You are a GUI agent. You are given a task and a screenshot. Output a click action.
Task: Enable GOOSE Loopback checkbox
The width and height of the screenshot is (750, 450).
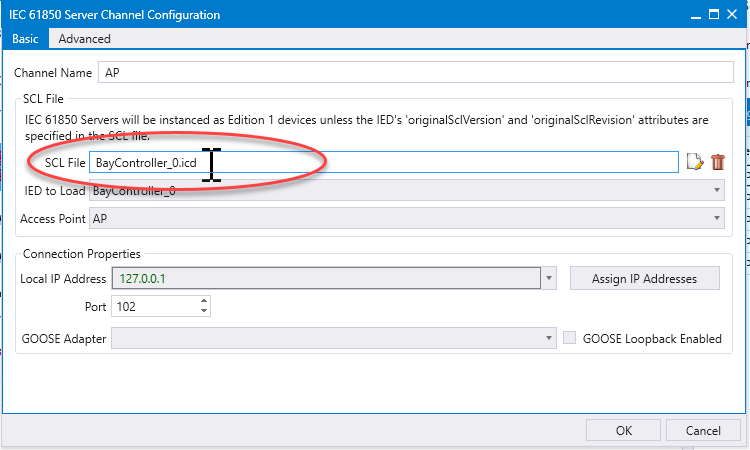pyautogui.click(x=569, y=338)
